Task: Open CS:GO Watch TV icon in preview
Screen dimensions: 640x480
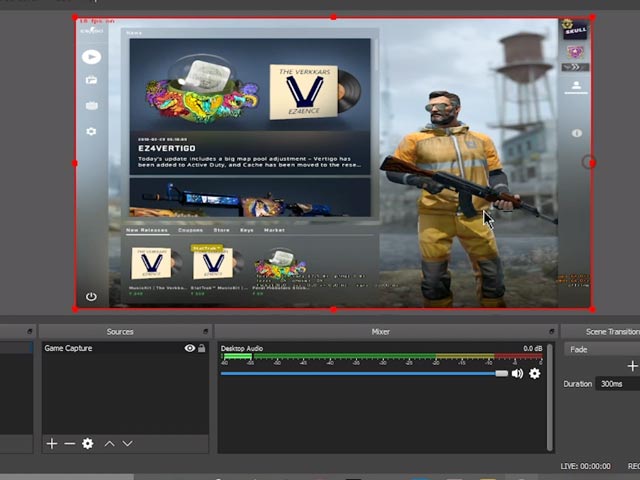Action: 91,106
